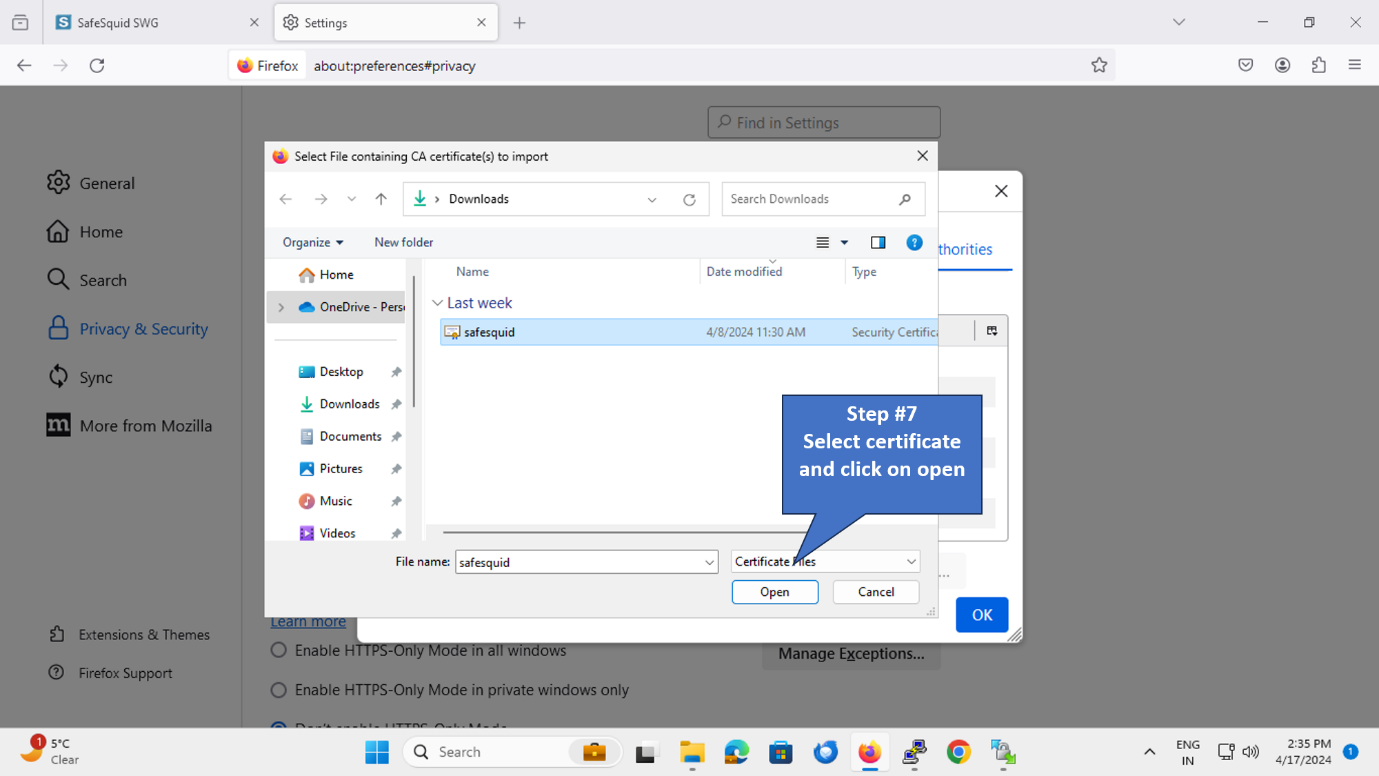Open Chrome from the taskbar
Image resolution: width=1379 pixels, height=776 pixels.
tap(958, 752)
